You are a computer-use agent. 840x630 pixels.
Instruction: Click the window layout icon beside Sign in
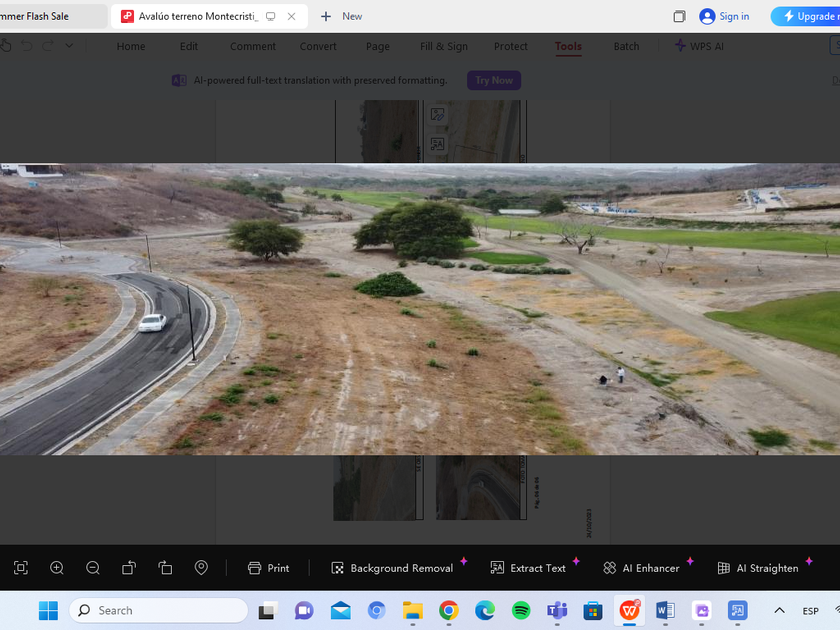point(679,17)
